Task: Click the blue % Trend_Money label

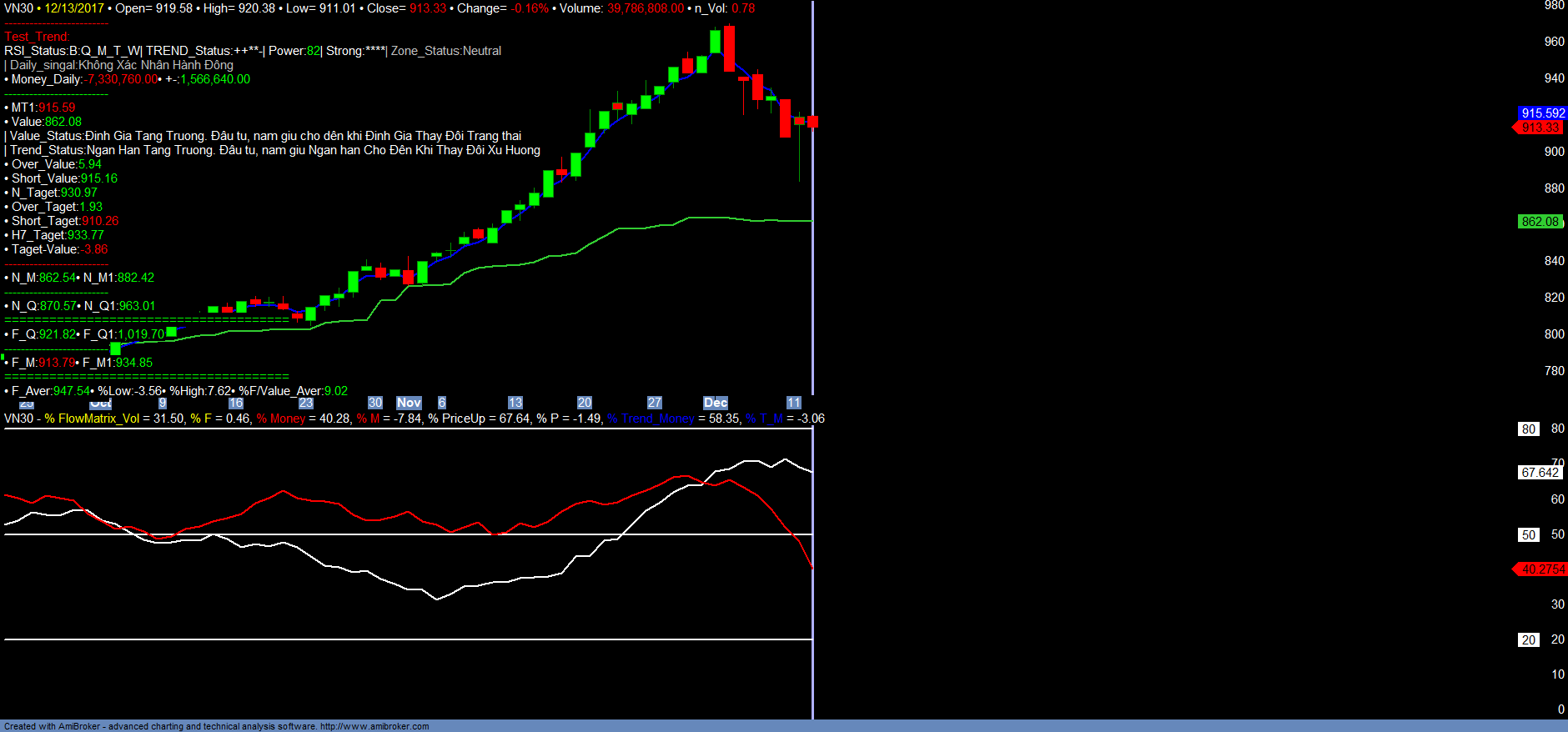Action: coord(651,419)
